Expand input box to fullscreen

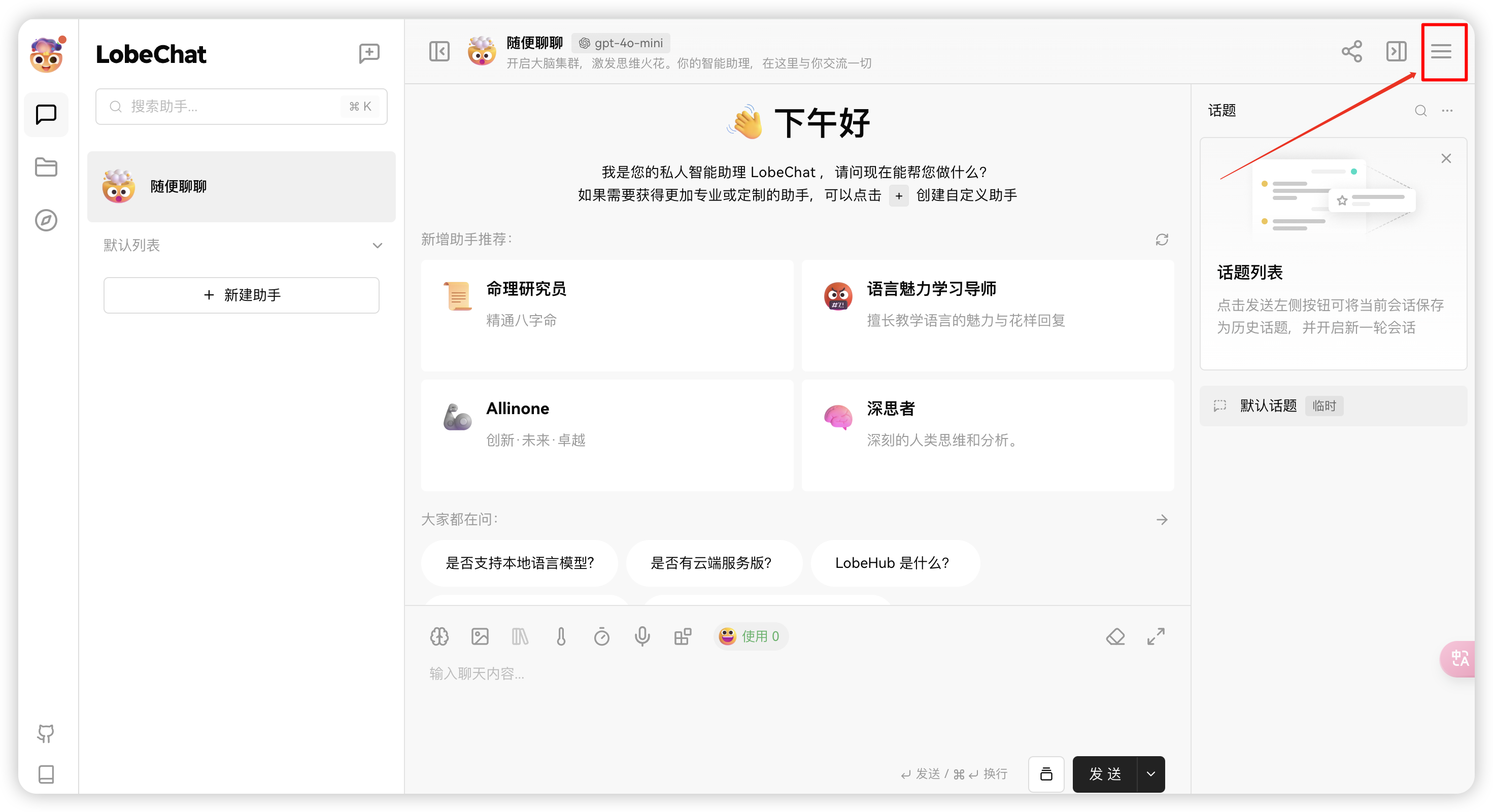point(1156,636)
